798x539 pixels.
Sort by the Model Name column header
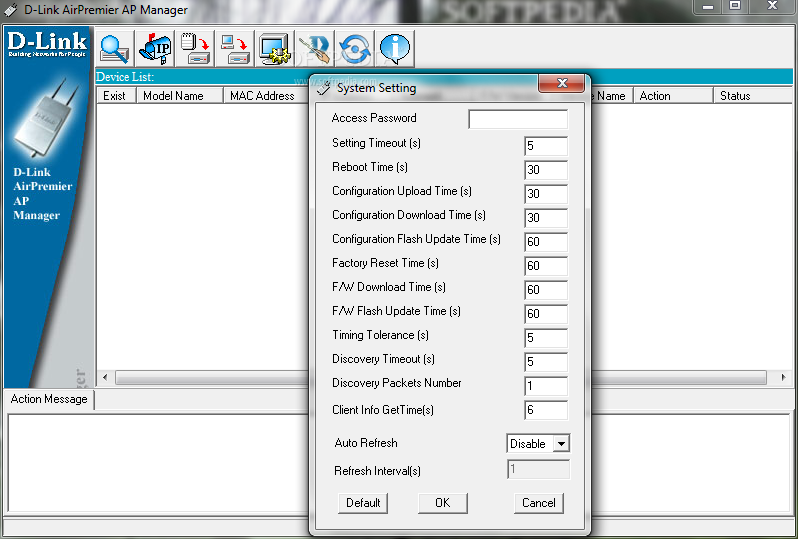coord(180,96)
